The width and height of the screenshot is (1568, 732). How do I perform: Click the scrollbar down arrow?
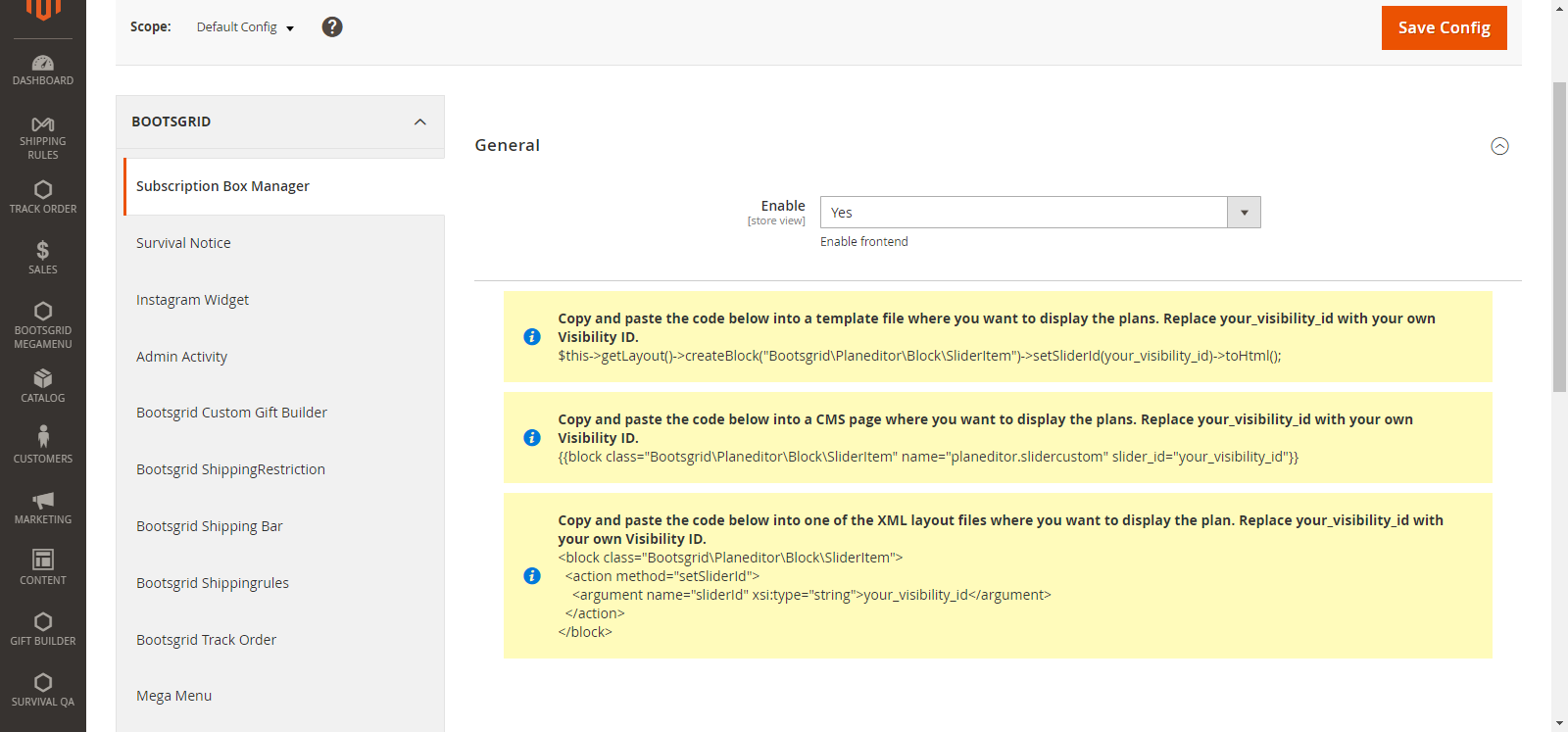pos(1559,724)
